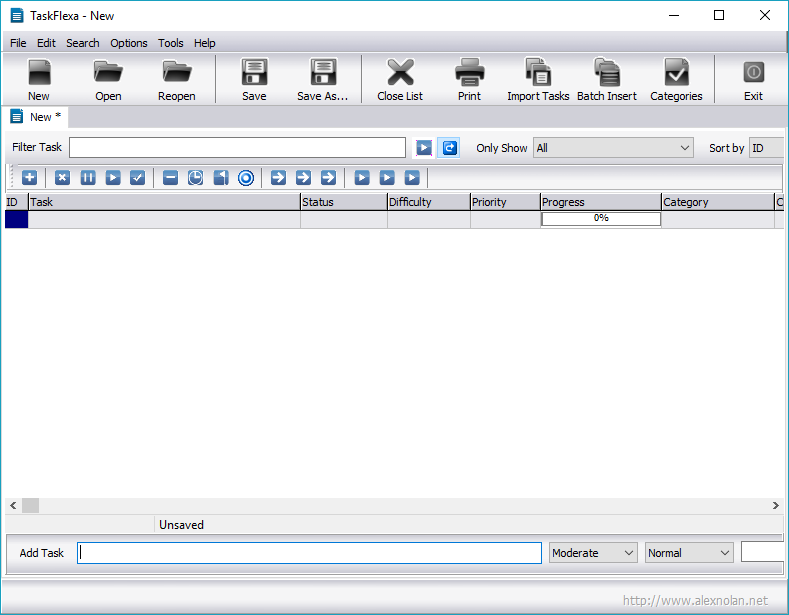Click the 'Add Task' label
Image resolution: width=789 pixels, height=615 pixels.
click(42, 553)
